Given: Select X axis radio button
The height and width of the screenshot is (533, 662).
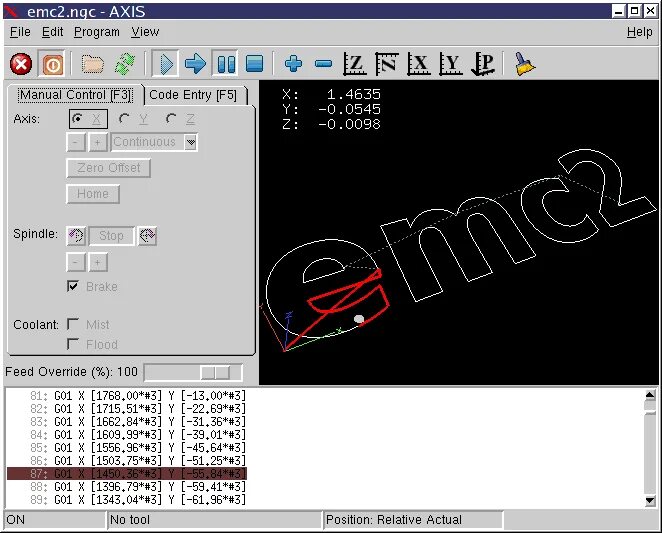Looking at the screenshot, I should (88, 119).
